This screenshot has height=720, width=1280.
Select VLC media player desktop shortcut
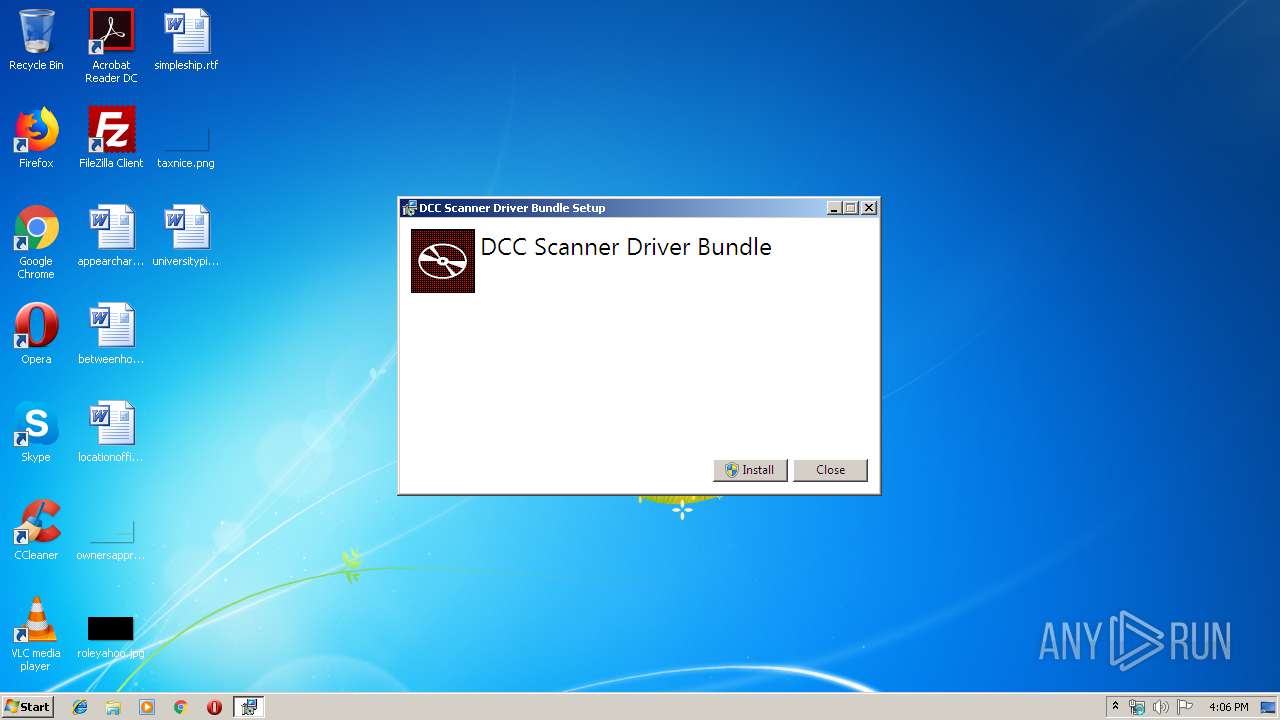36,635
